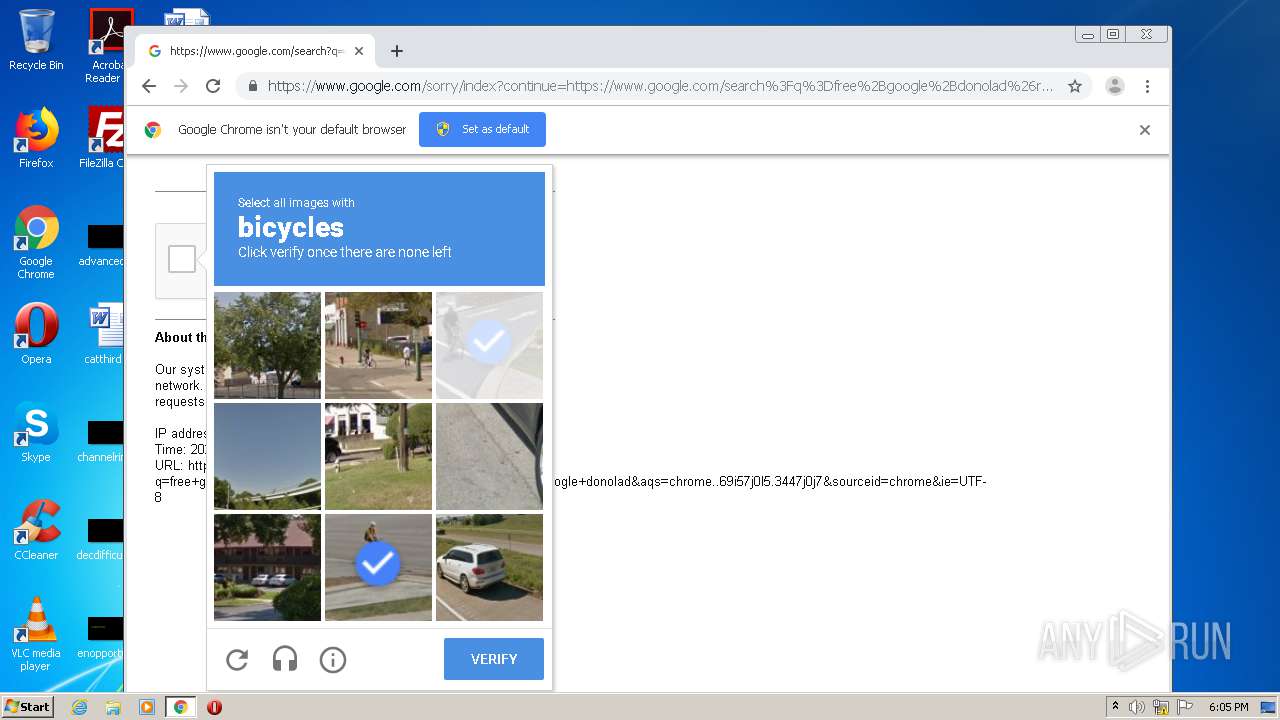Image resolution: width=1280 pixels, height=720 pixels.
Task: Open File Explorer from taskbar
Action: point(113,707)
